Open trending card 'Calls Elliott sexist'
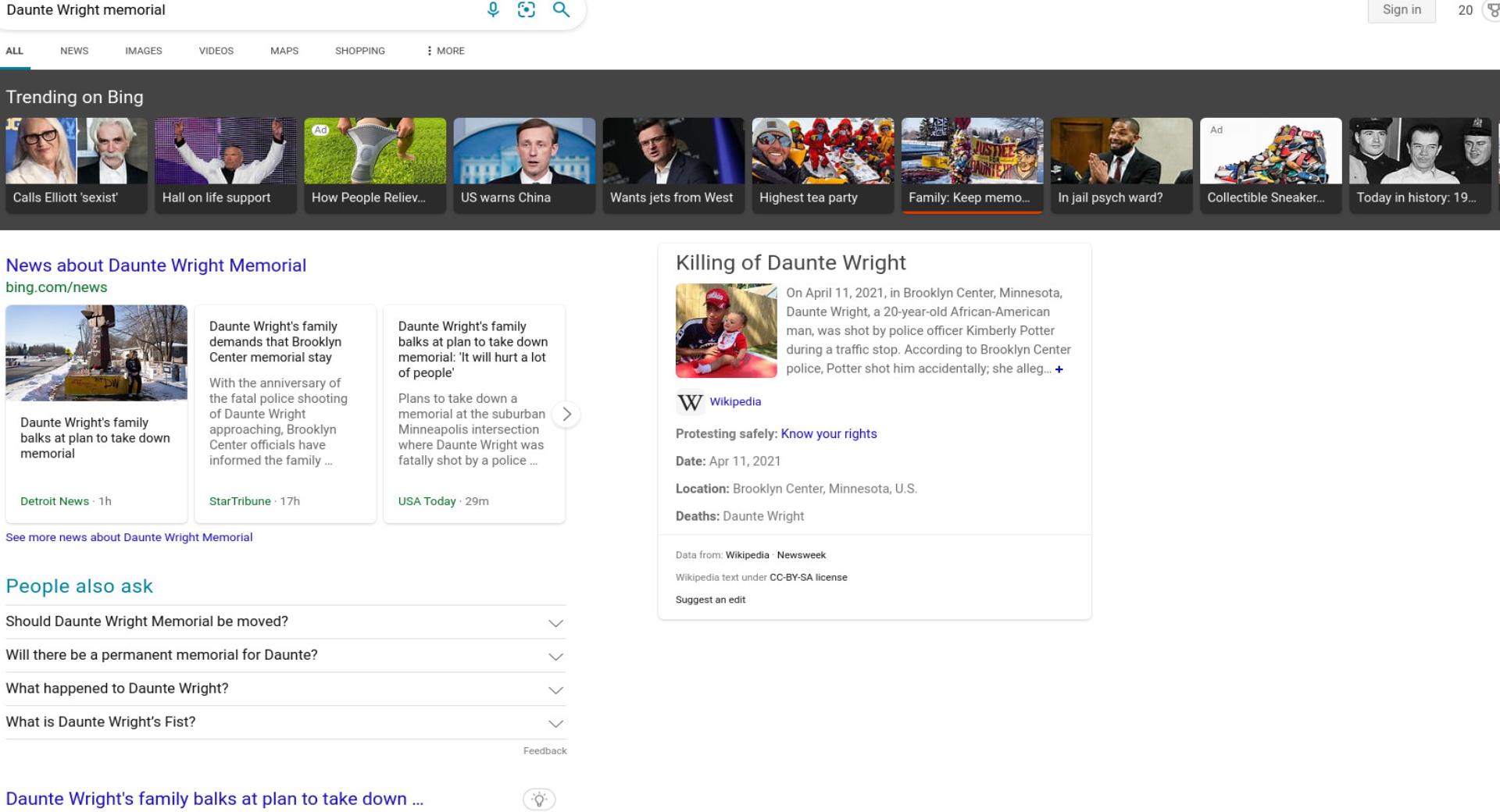 (x=77, y=166)
